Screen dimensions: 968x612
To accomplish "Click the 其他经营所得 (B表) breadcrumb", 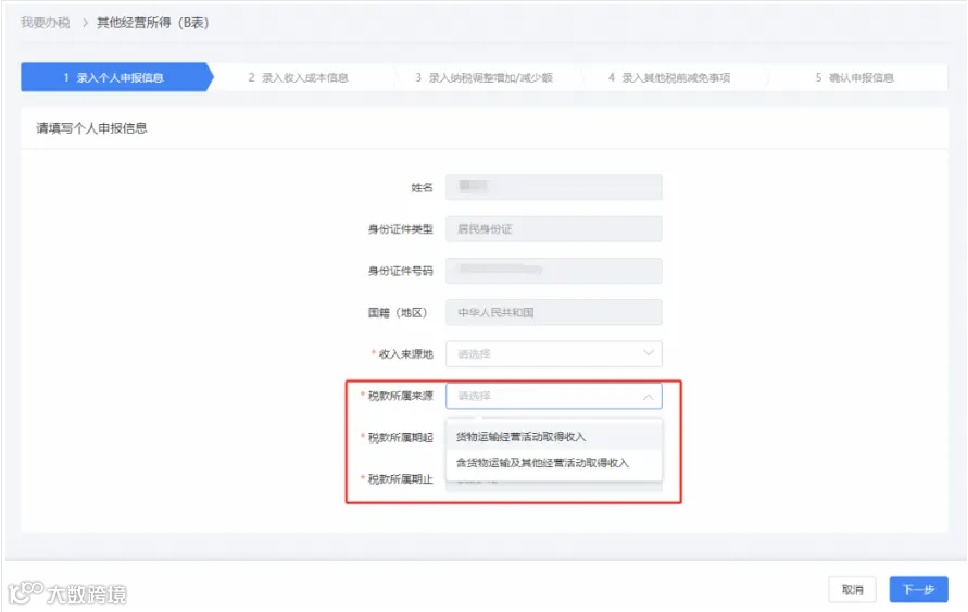I will [153, 23].
